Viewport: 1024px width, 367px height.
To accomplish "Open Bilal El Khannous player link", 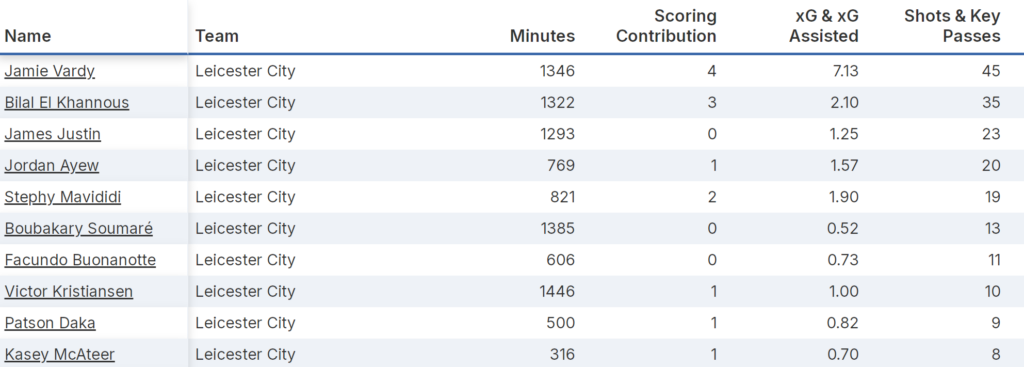I will (67, 103).
